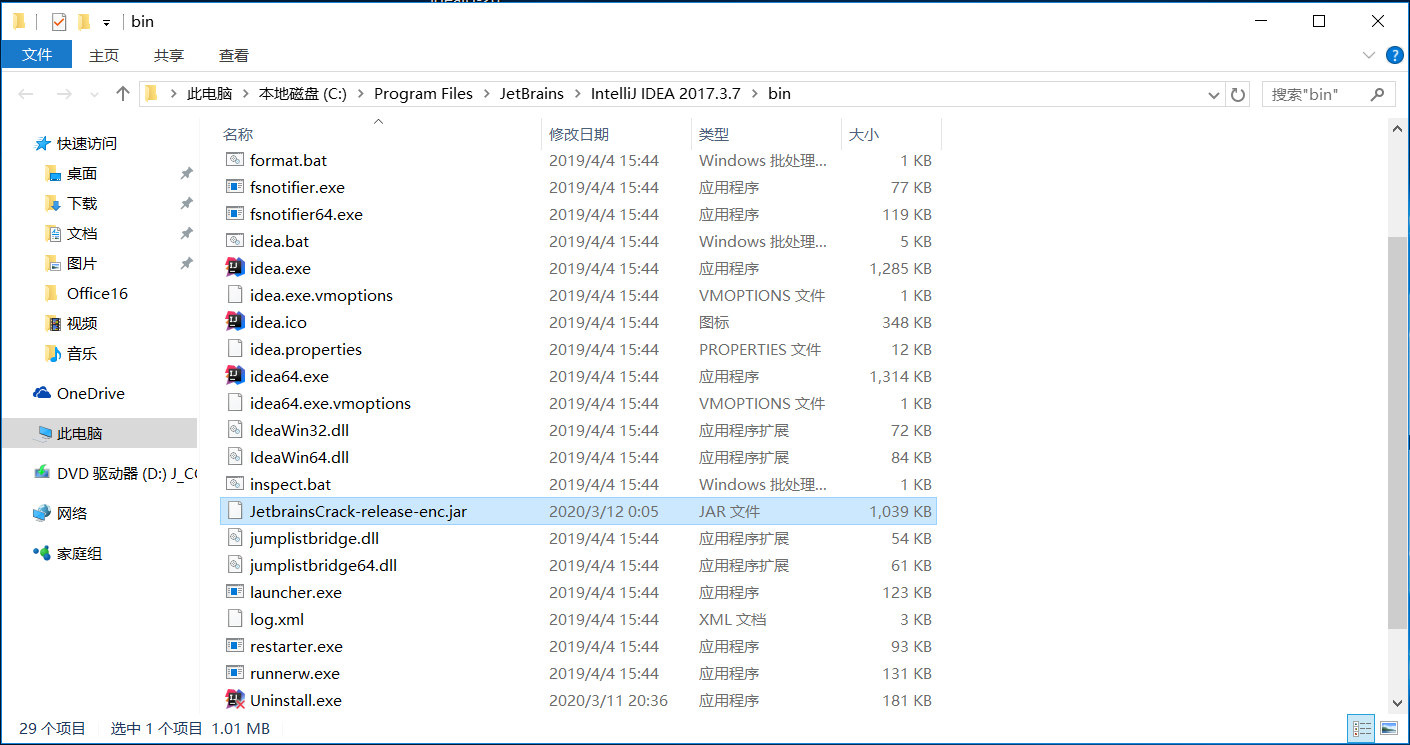Click the idea64.exe IntelliJ icon
This screenshot has height=745, width=1410.
(x=235, y=376)
